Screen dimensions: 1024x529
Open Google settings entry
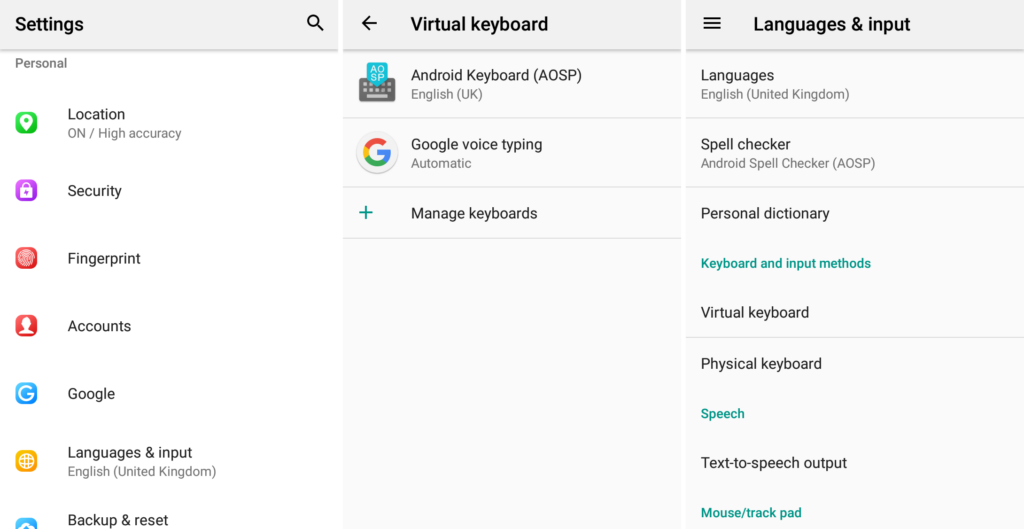click(169, 394)
